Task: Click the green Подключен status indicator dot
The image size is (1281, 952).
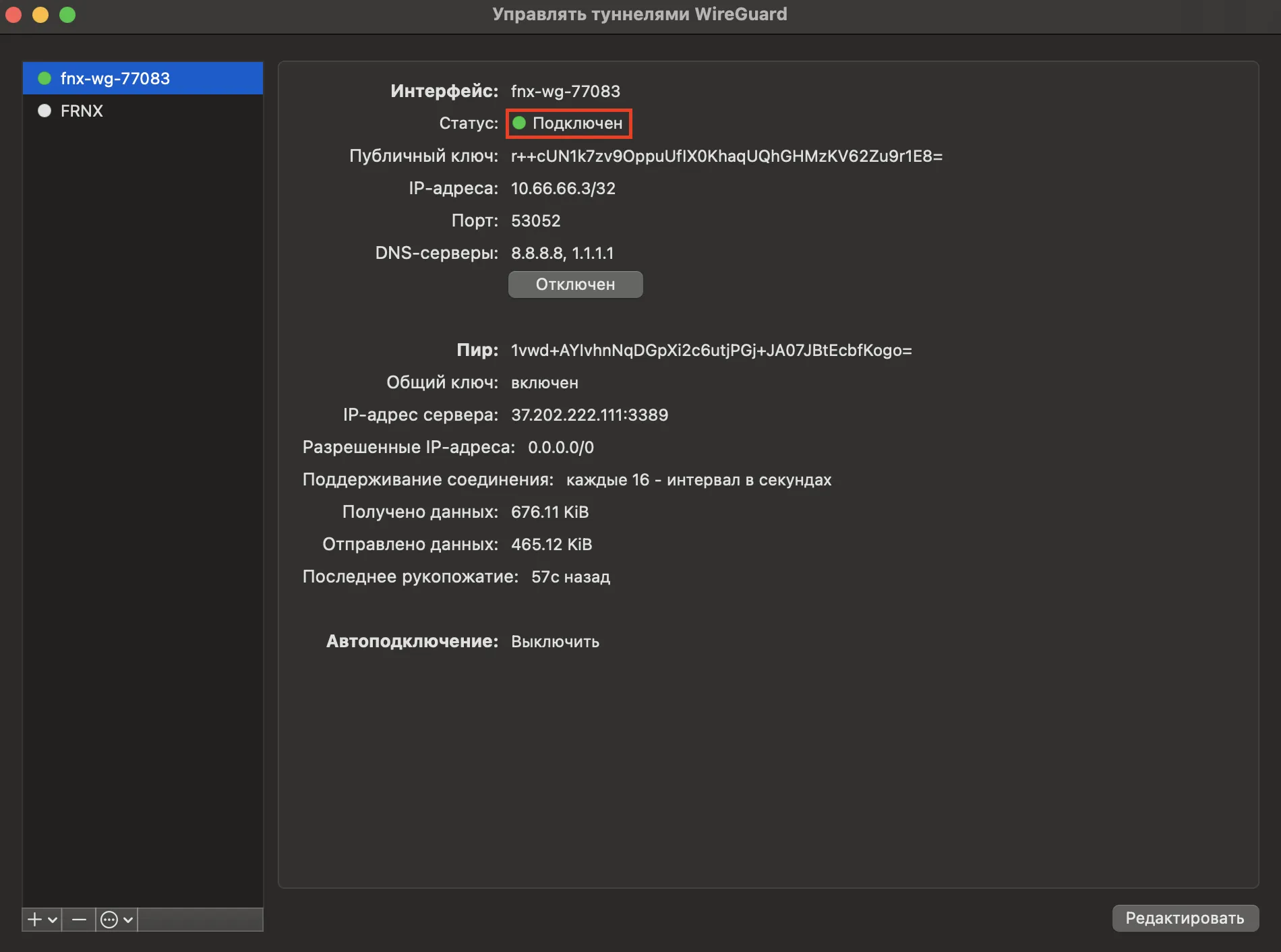Action: pos(519,123)
